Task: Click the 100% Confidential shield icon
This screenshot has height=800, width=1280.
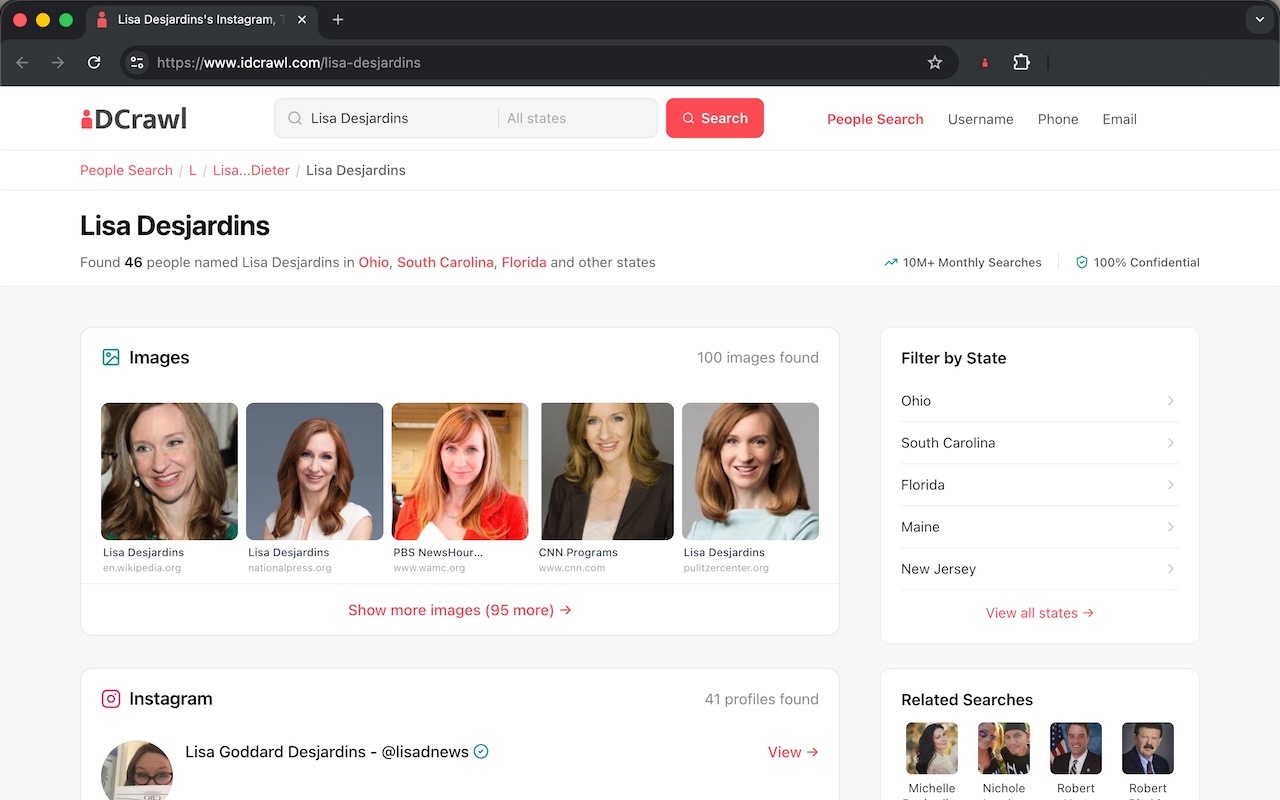Action: (1081, 262)
